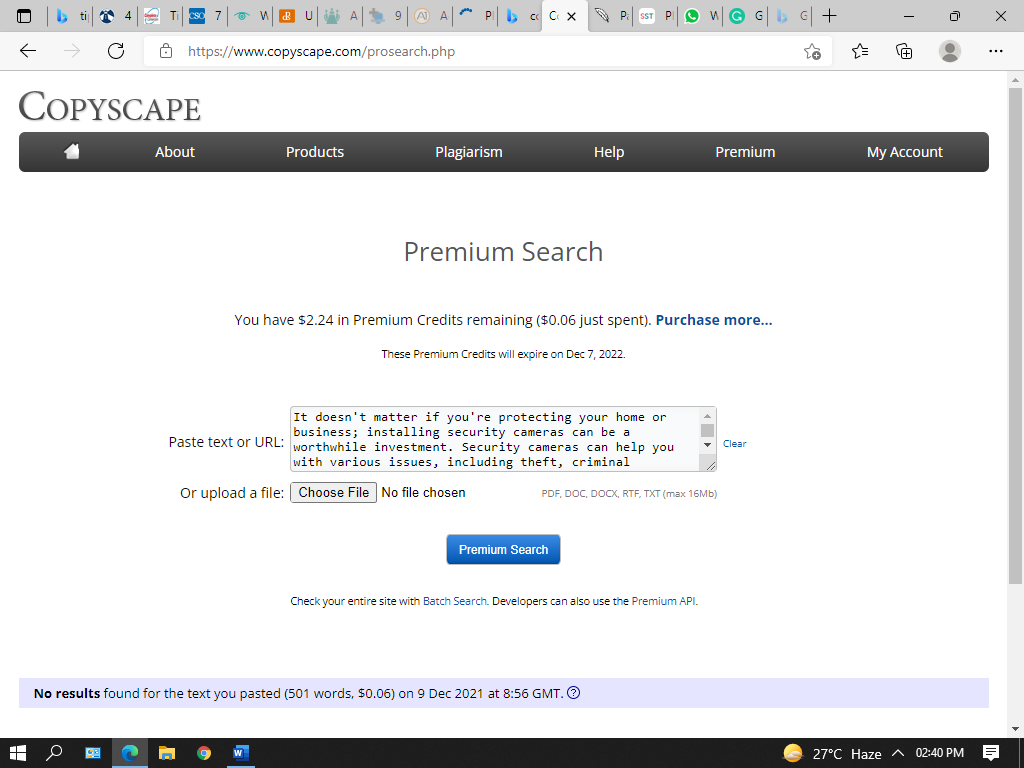The image size is (1024, 768).
Task: Open the Plagiarism menu item
Action: coord(469,152)
